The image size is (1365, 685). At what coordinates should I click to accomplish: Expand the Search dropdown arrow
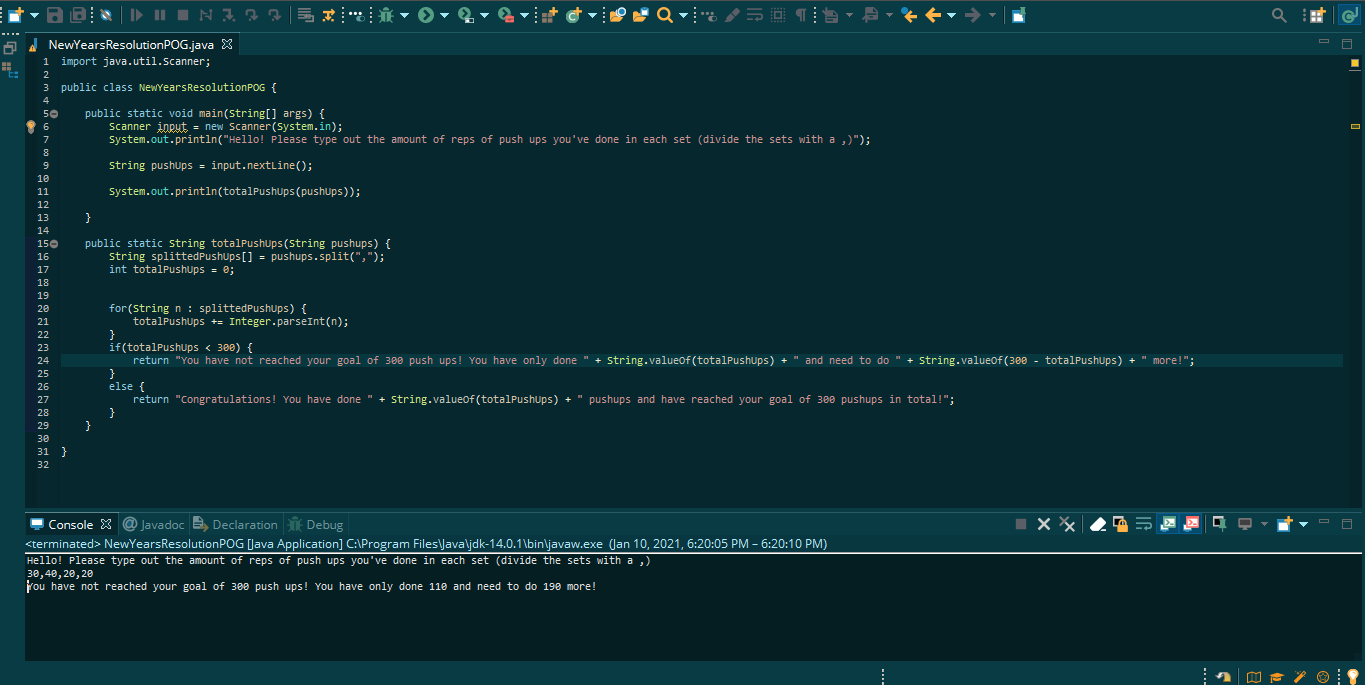pyautogui.click(x=683, y=15)
